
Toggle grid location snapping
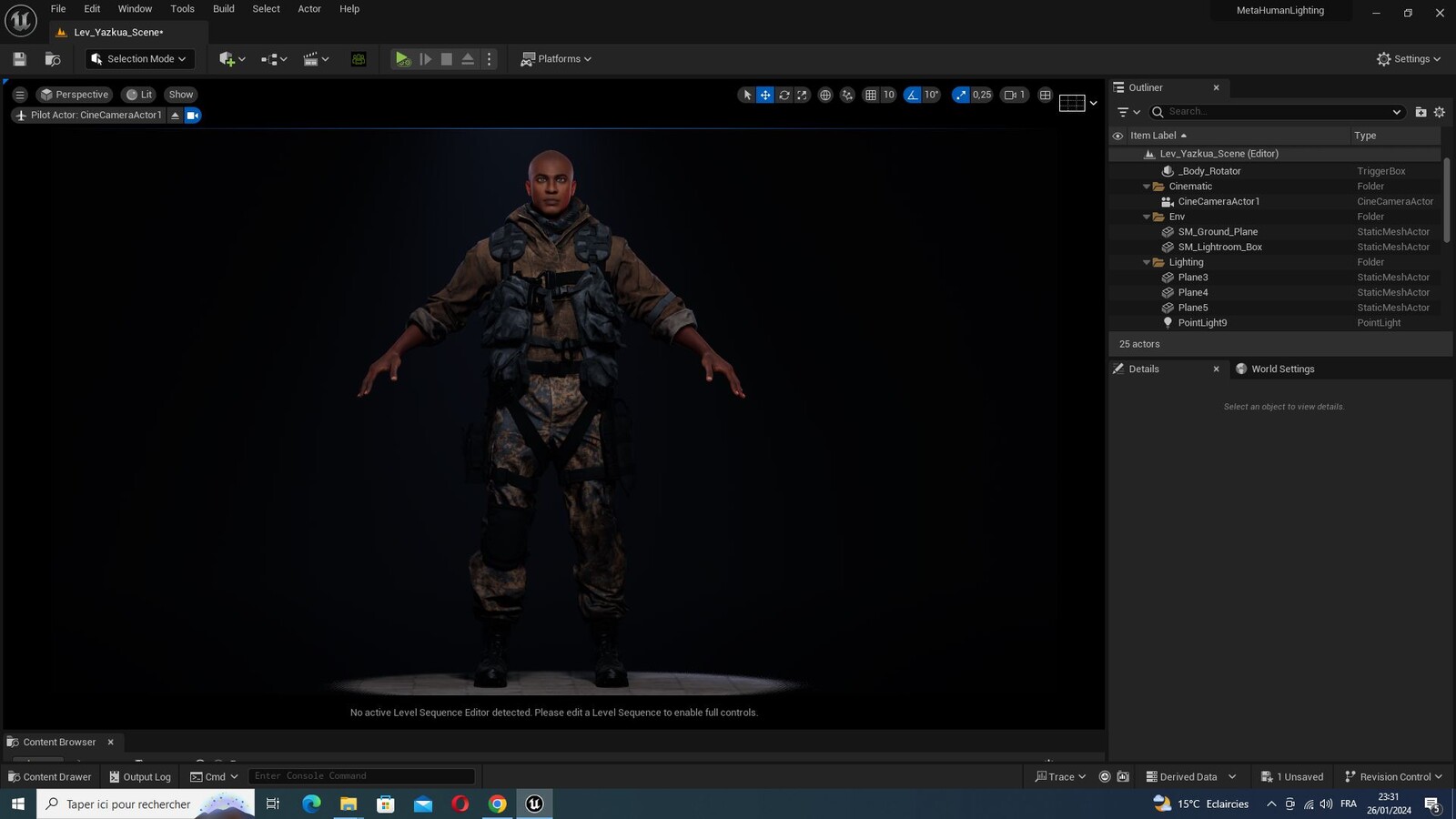(x=871, y=95)
